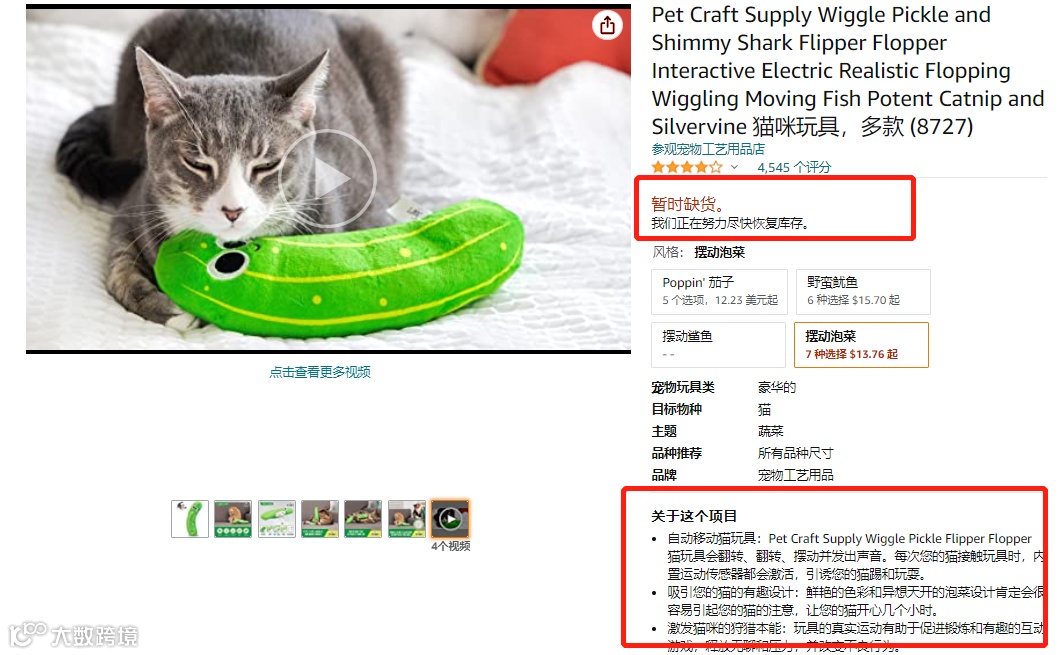Click 点击查看更多视频 link
The width and height of the screenshot is (1062, 655).
[x=320, y=372]
